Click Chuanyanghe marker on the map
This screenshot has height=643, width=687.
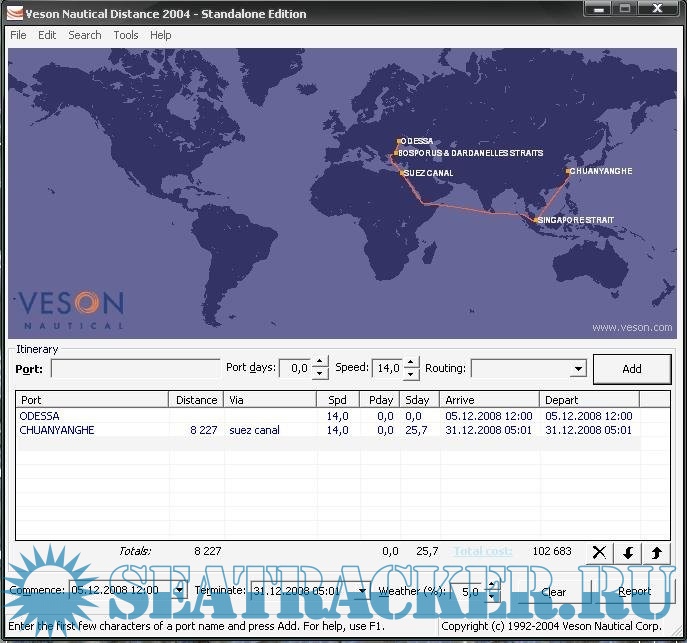567,171
